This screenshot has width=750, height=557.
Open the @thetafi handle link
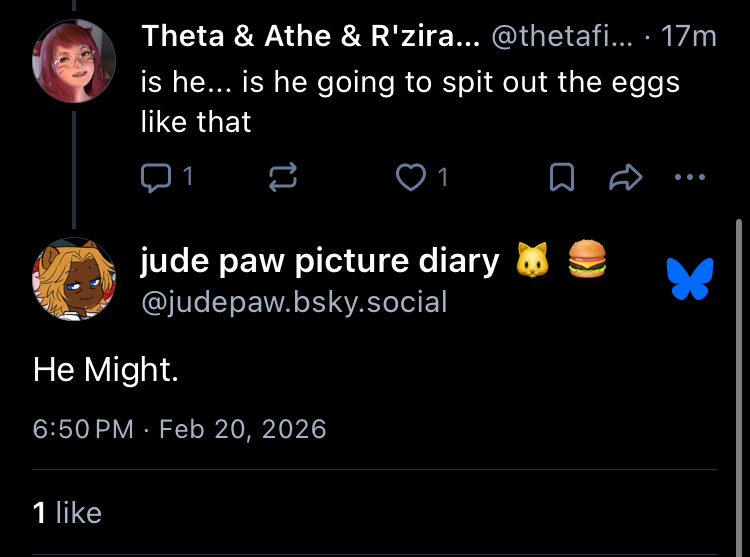[x=562, y=37]
